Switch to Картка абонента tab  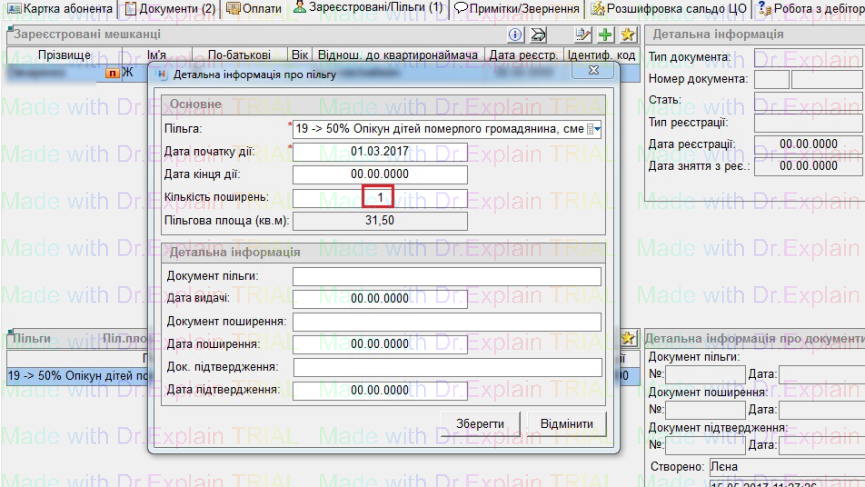pyautogui.click(x=60, y=8)
